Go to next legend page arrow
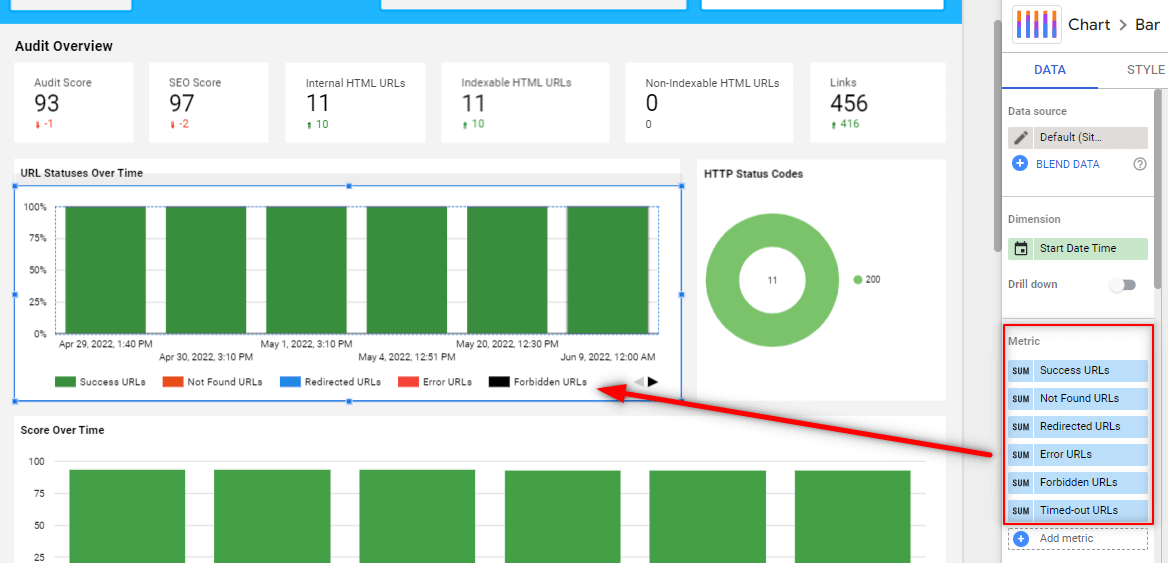Viewport: 1168px width, 563px height. coord(653,382)
